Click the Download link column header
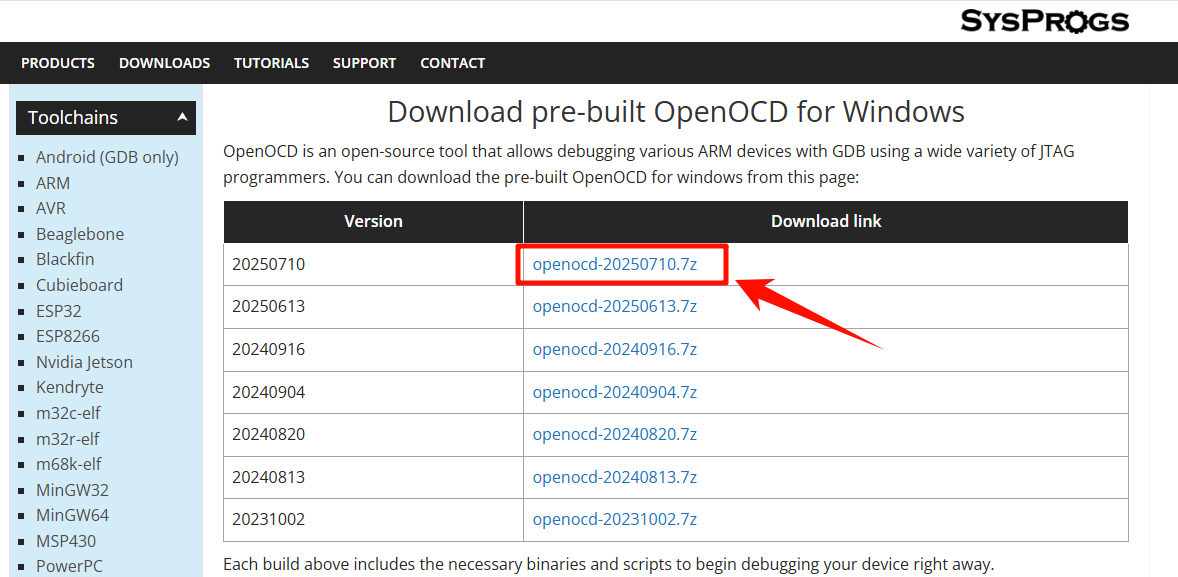Viewport: 1178px width, 577px height. coord(826,222)
